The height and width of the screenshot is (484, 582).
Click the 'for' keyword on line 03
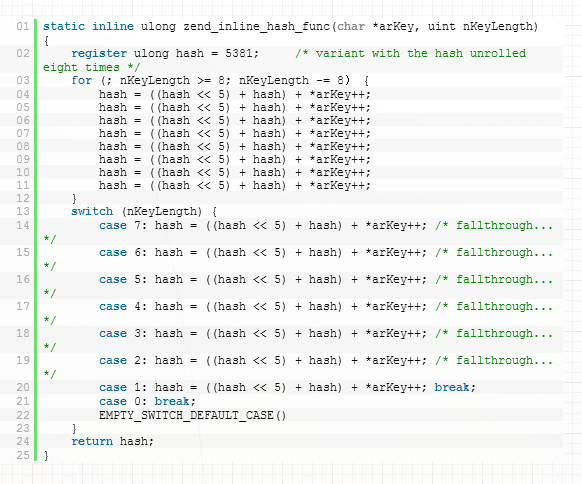point(82,80)
